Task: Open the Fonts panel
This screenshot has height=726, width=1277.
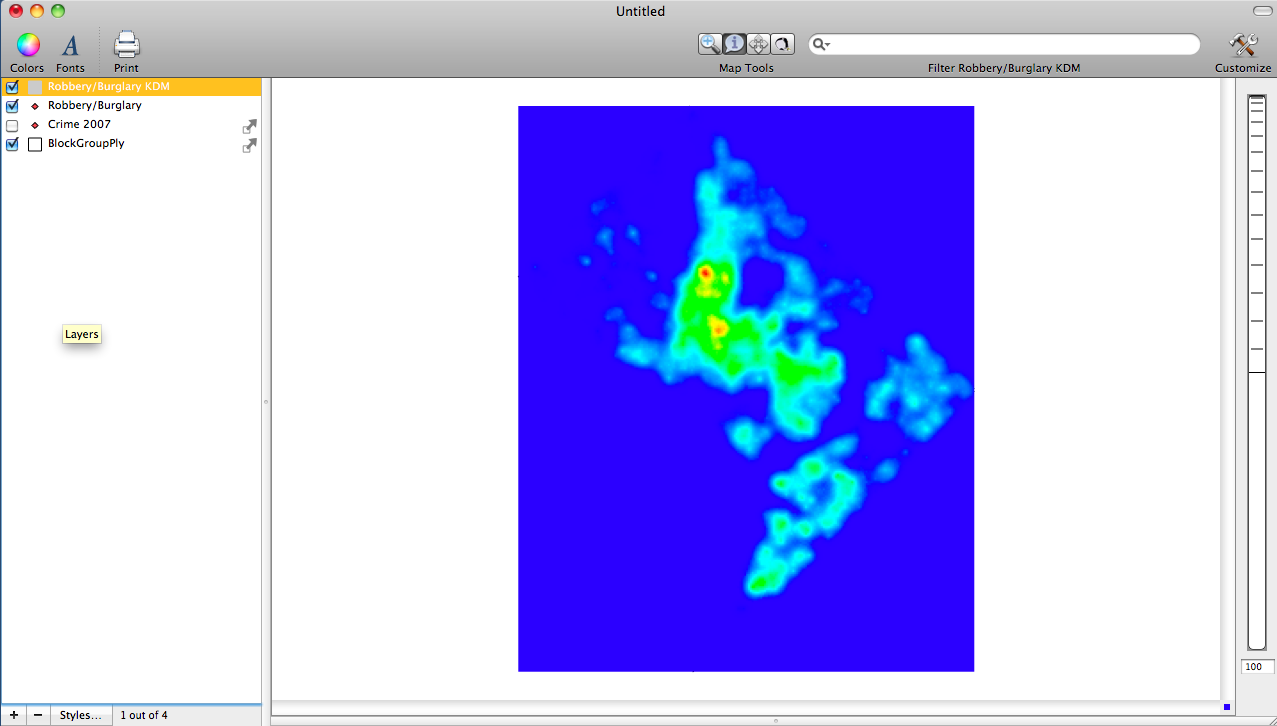Action: (70, 45)
